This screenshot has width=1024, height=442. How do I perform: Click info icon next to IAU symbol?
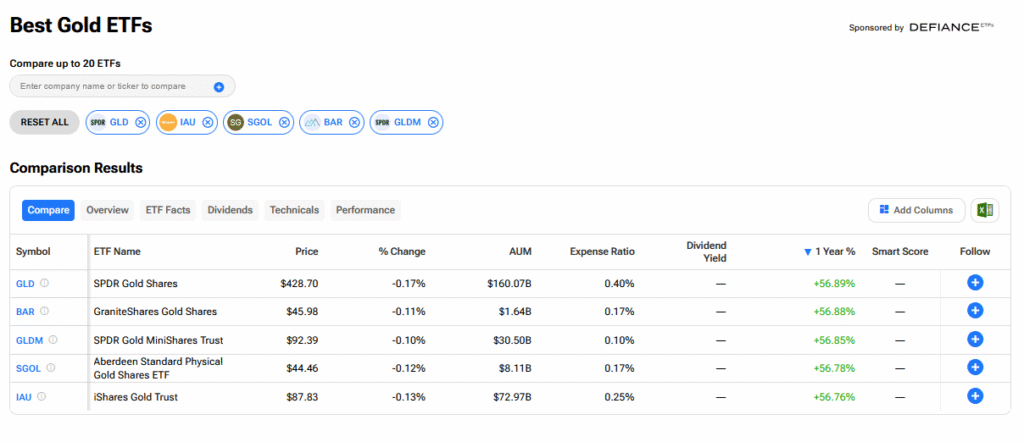pyautogui.click(x=42, y=396)
